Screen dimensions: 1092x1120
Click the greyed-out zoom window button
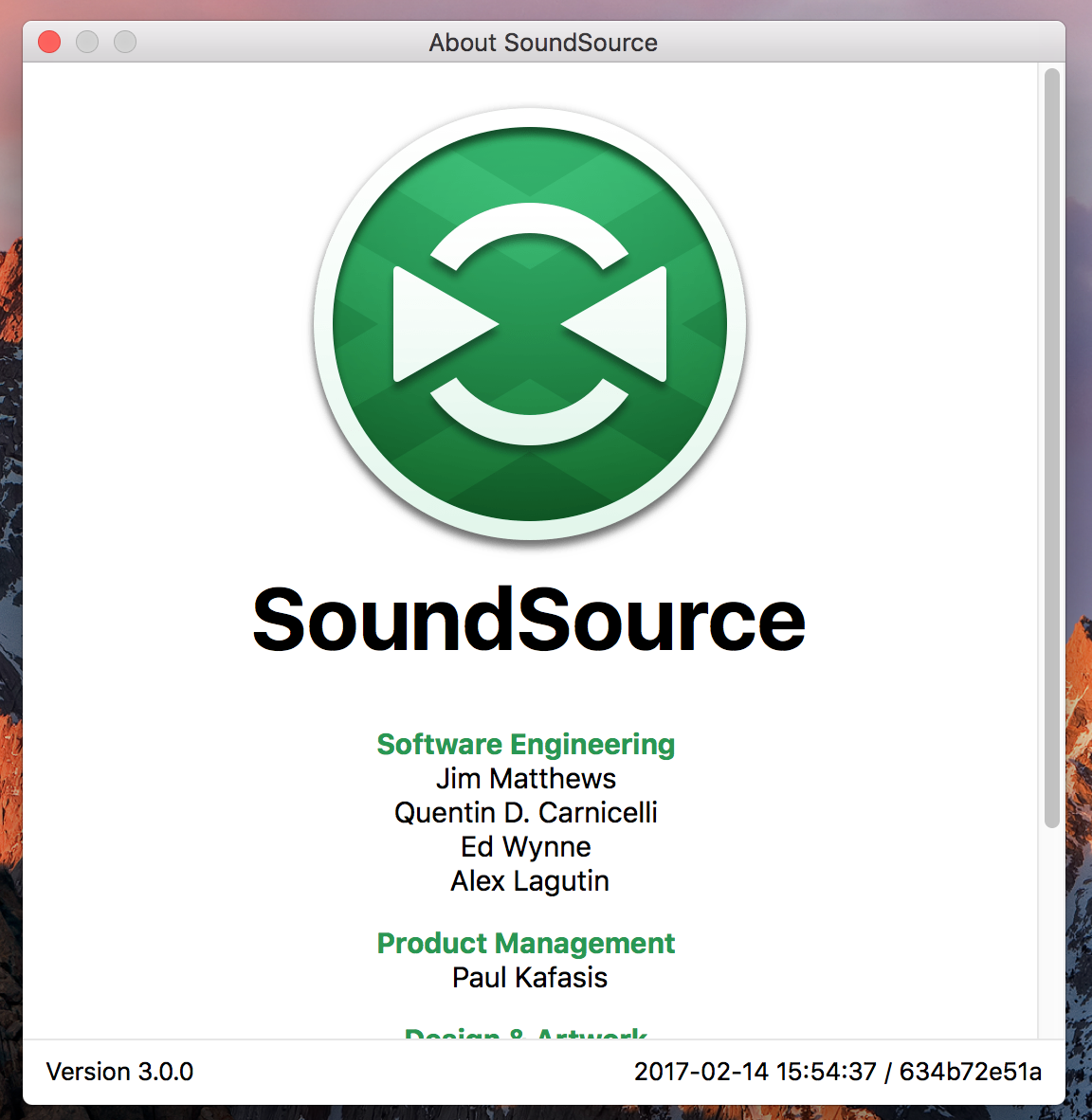click(125, 42)
